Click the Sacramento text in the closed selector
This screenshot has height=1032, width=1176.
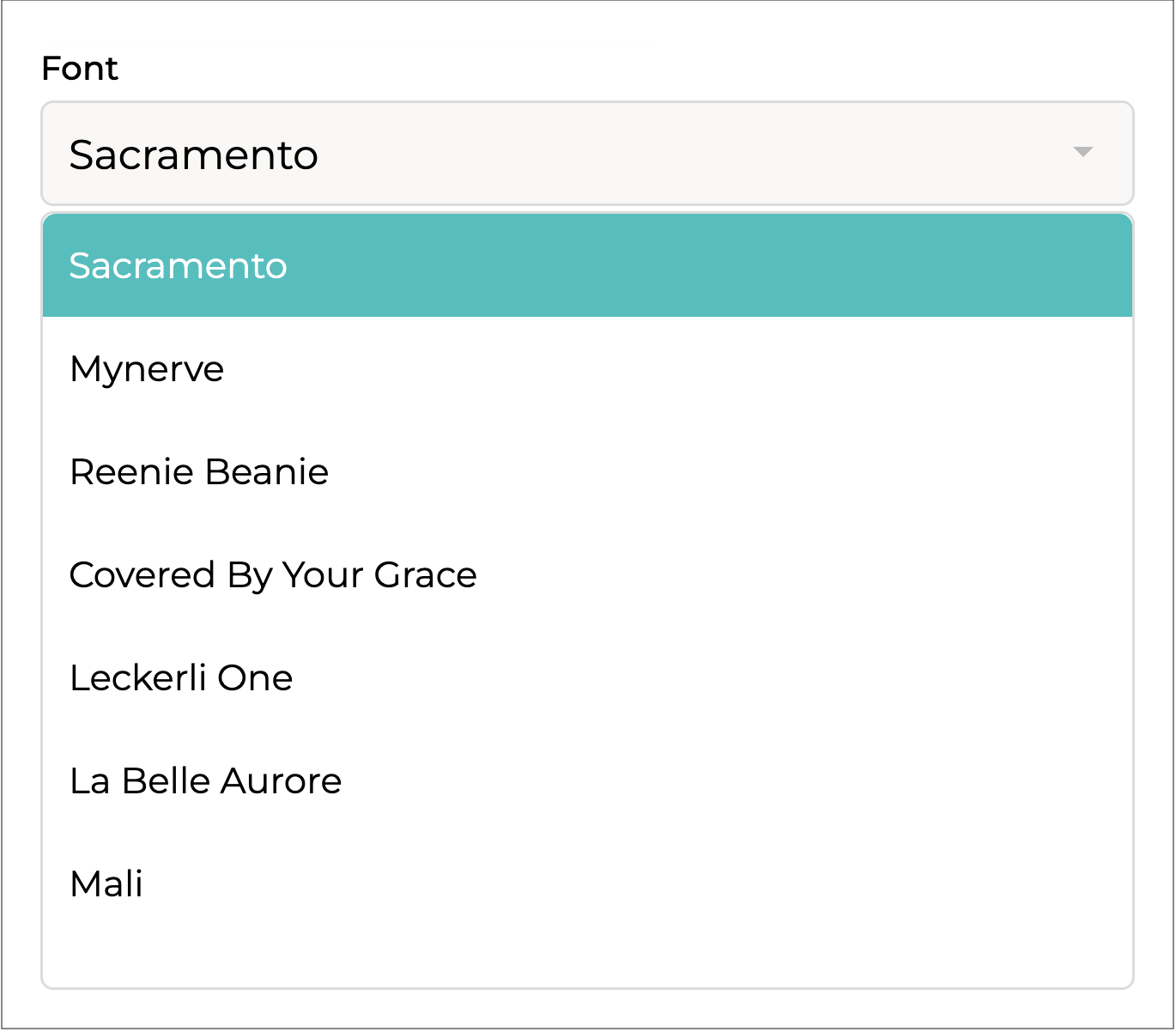[194, 155]
